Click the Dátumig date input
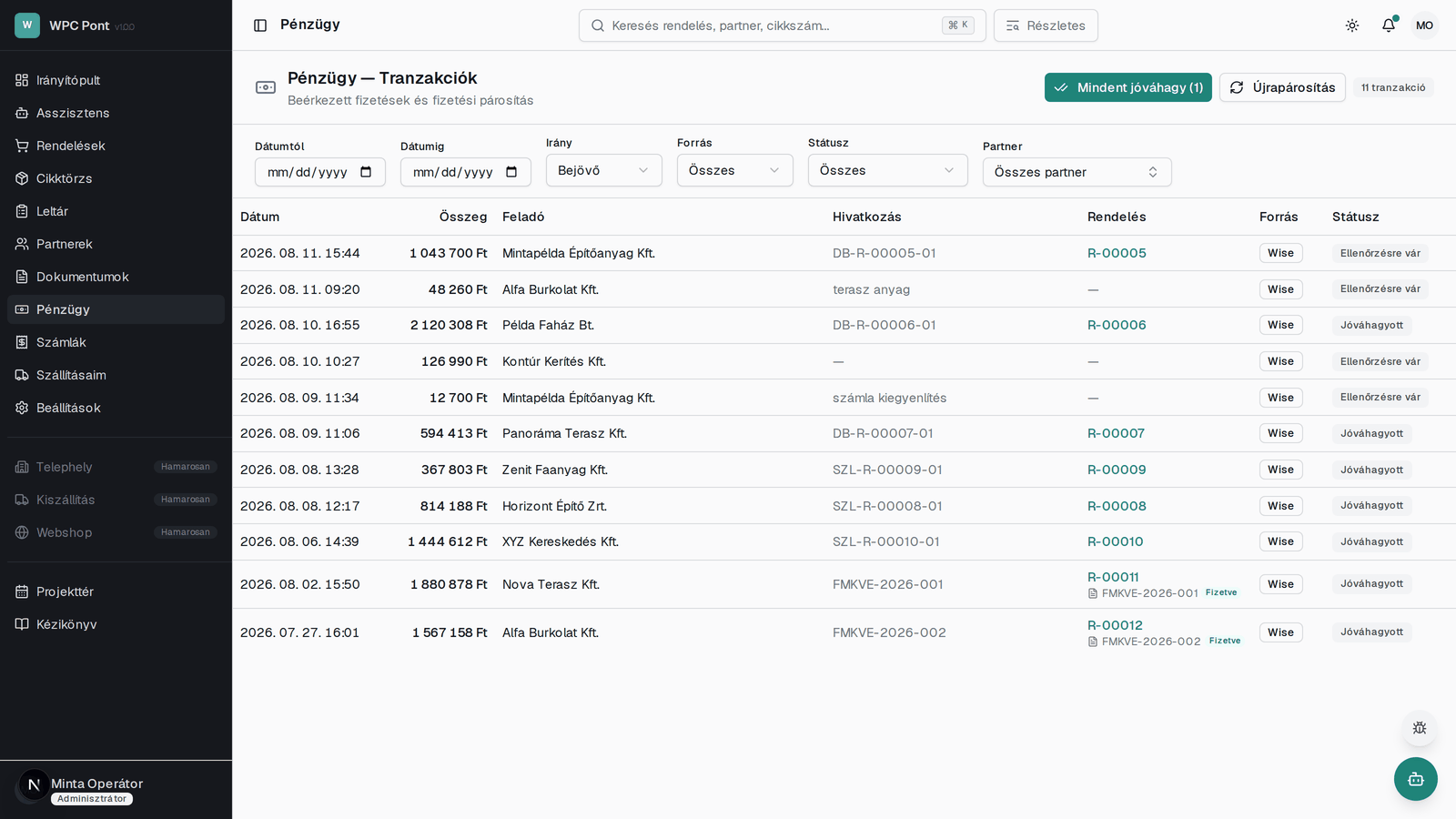Viewport: 1456px width, 819px height. (466, 172)
